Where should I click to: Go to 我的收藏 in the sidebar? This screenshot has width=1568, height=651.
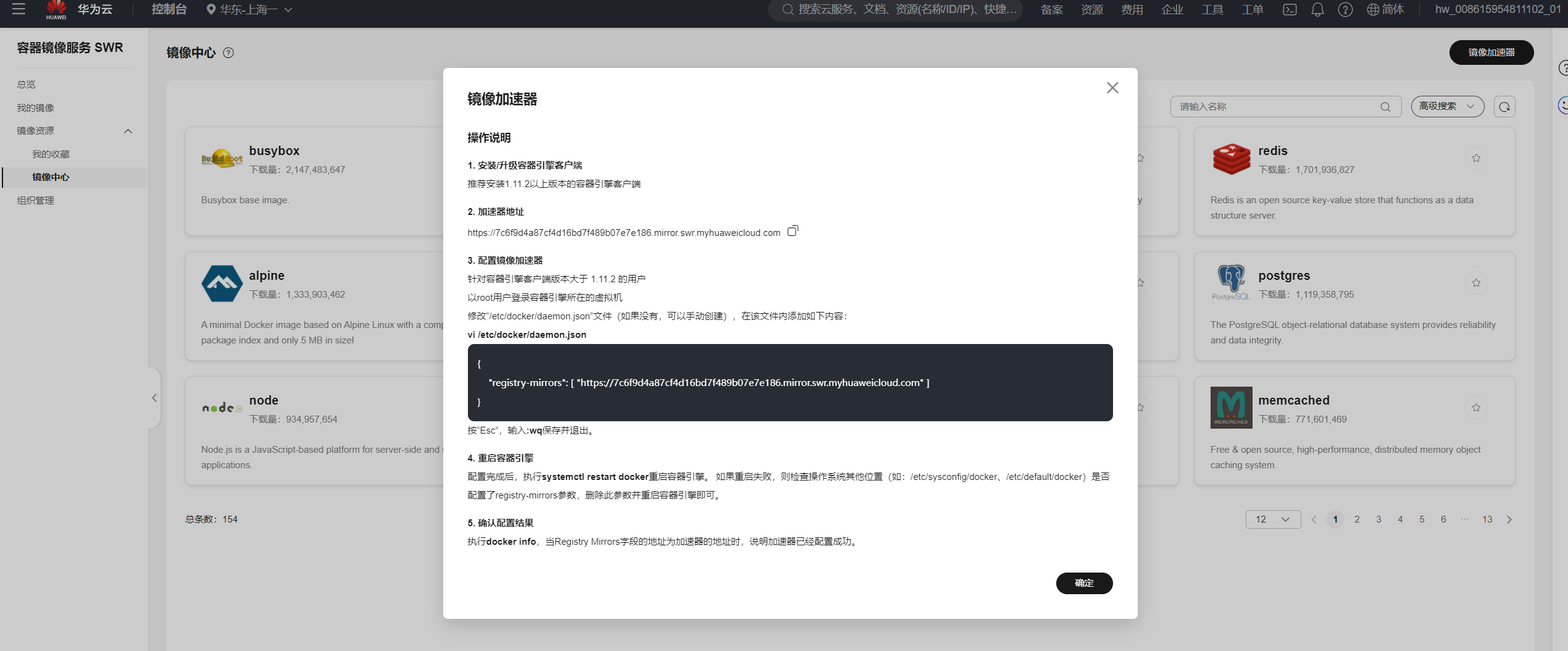click(x=51, y=154)
